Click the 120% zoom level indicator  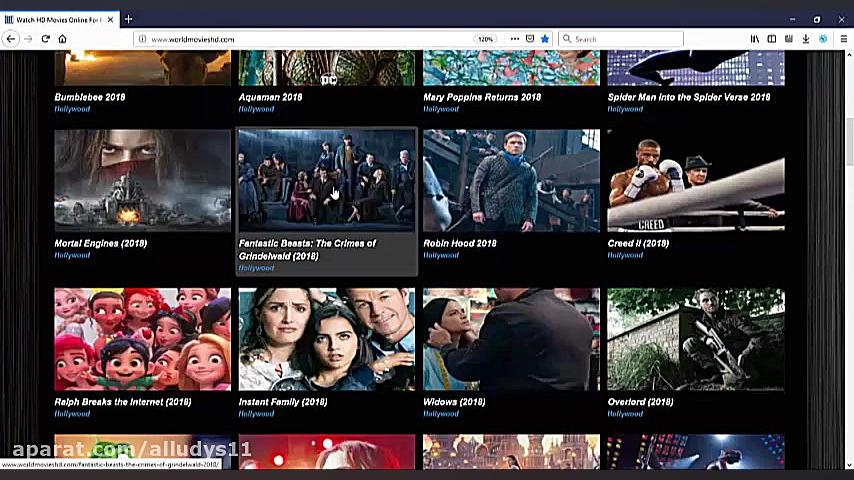485,39
